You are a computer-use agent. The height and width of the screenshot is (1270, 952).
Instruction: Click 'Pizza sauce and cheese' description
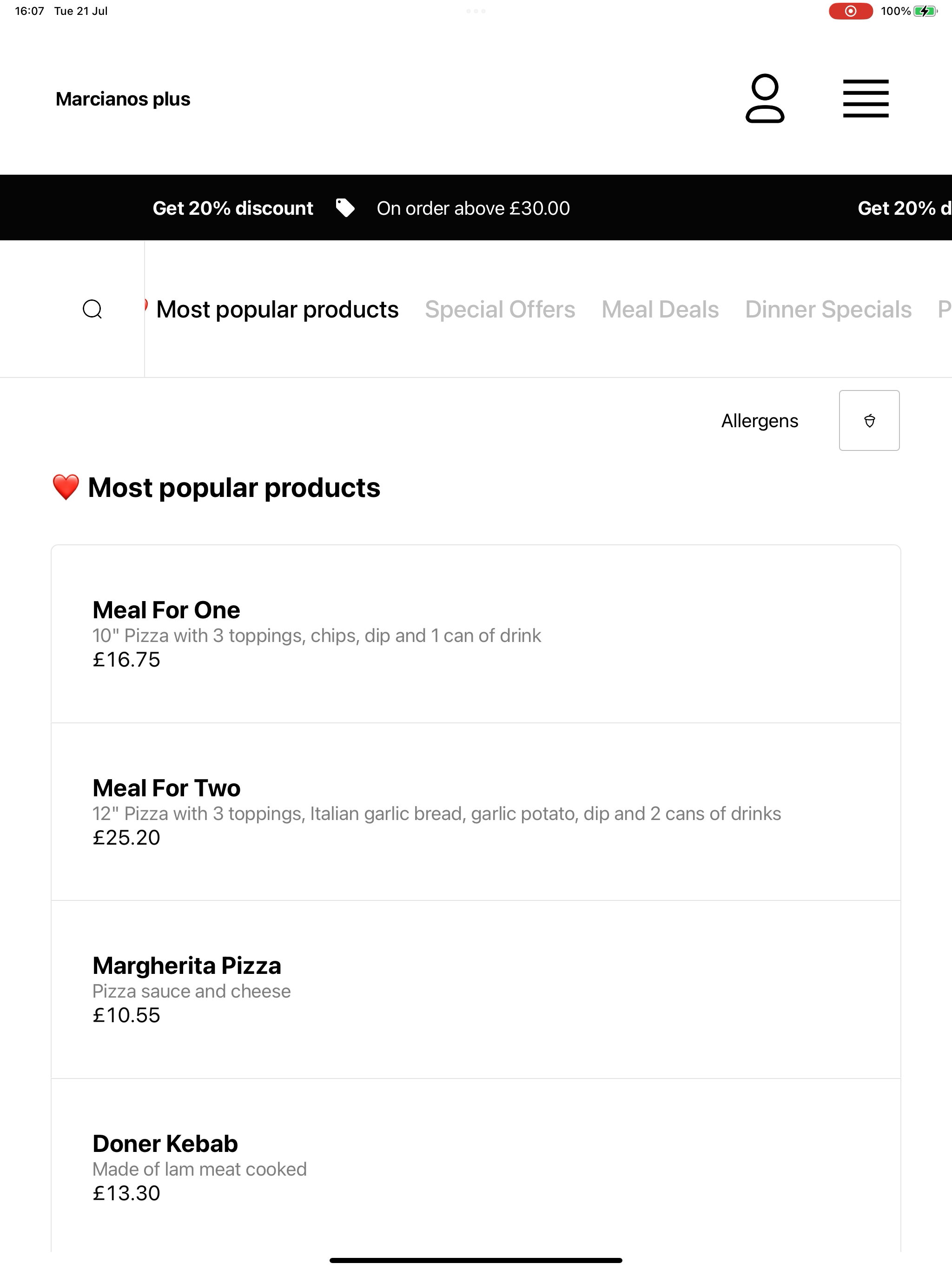(192, 991)
